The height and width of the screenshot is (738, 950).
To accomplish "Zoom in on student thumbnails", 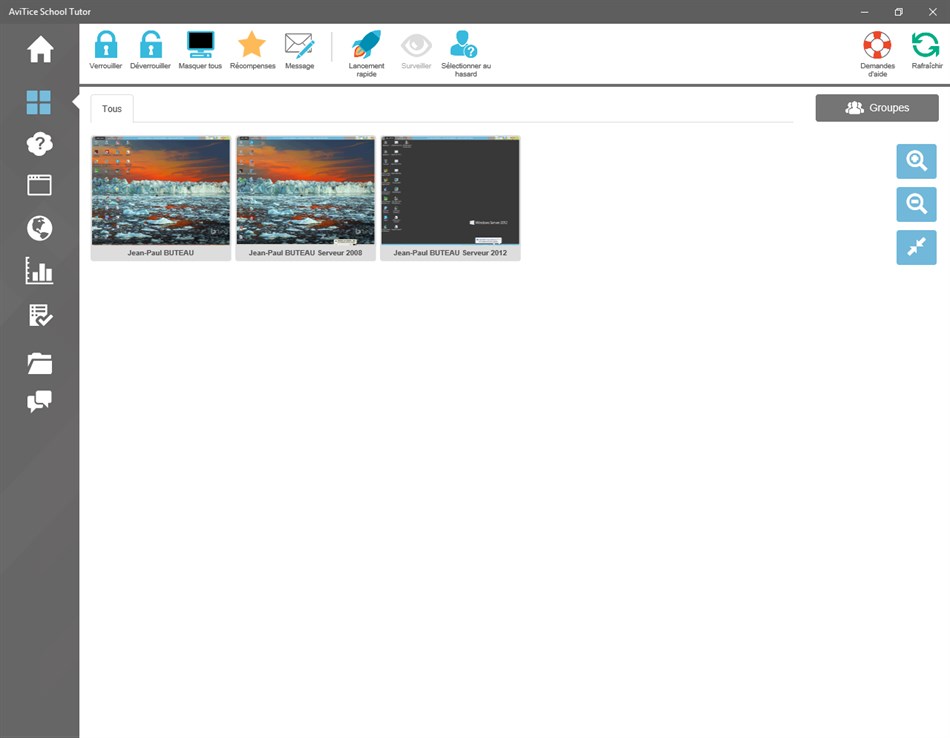I will pos(916,161).
